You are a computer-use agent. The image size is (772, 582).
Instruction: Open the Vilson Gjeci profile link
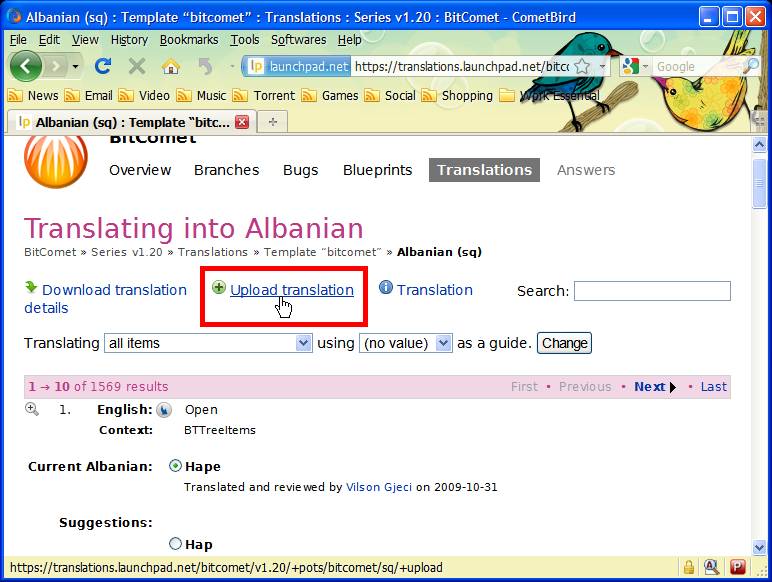tap(379, 487)
